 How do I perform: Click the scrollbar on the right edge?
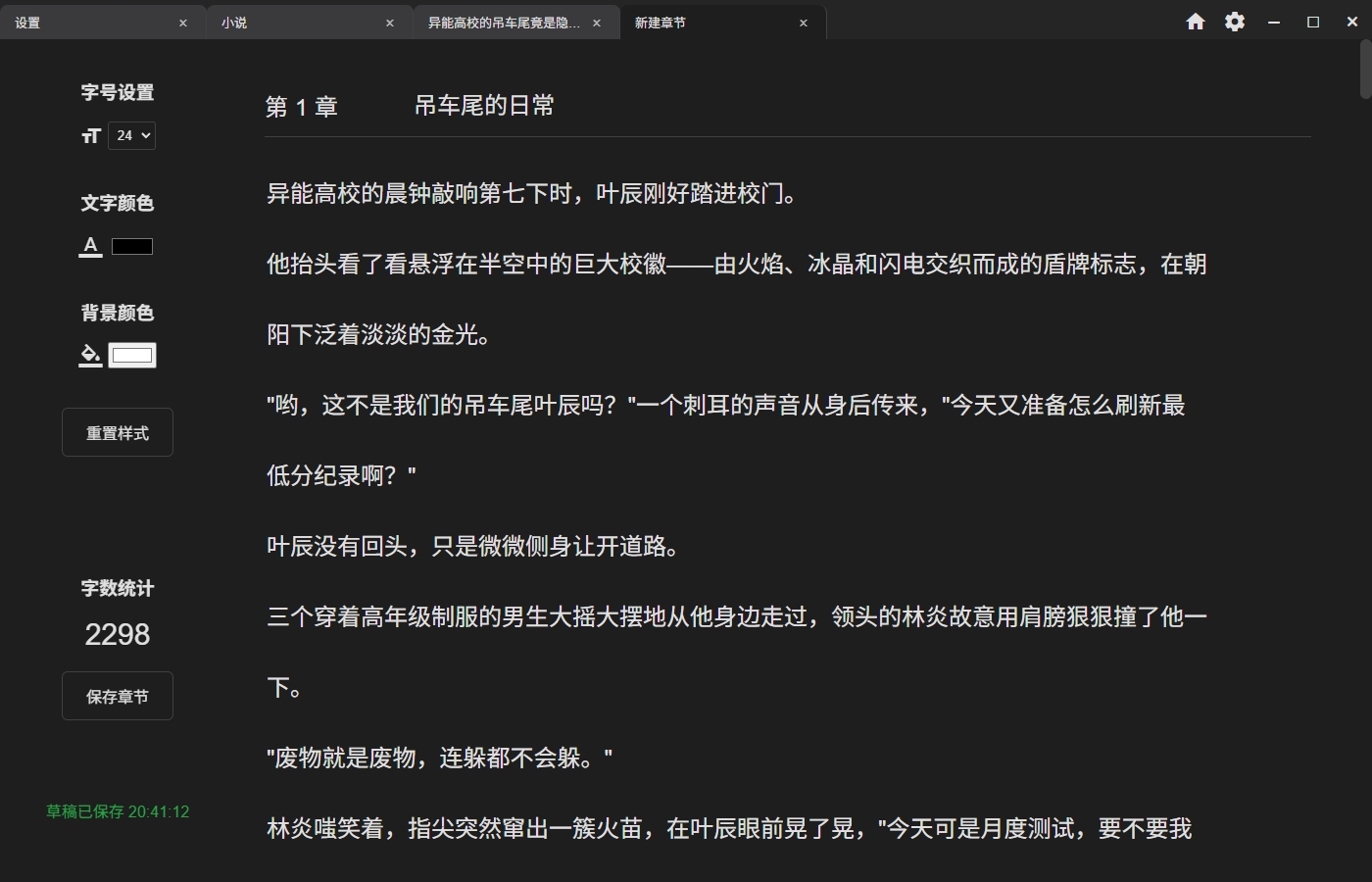1364,69
